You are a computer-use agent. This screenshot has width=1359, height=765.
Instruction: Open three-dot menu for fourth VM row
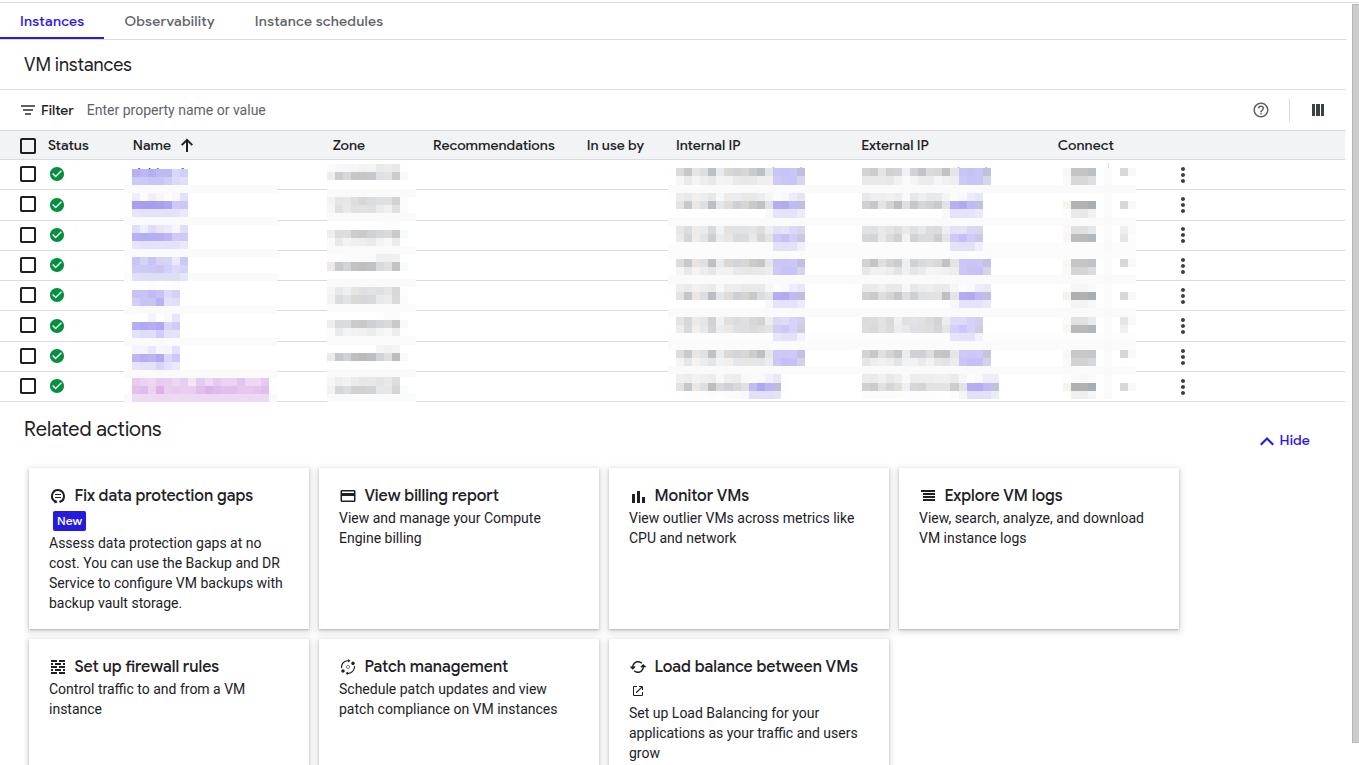[x=1182, y=266]
